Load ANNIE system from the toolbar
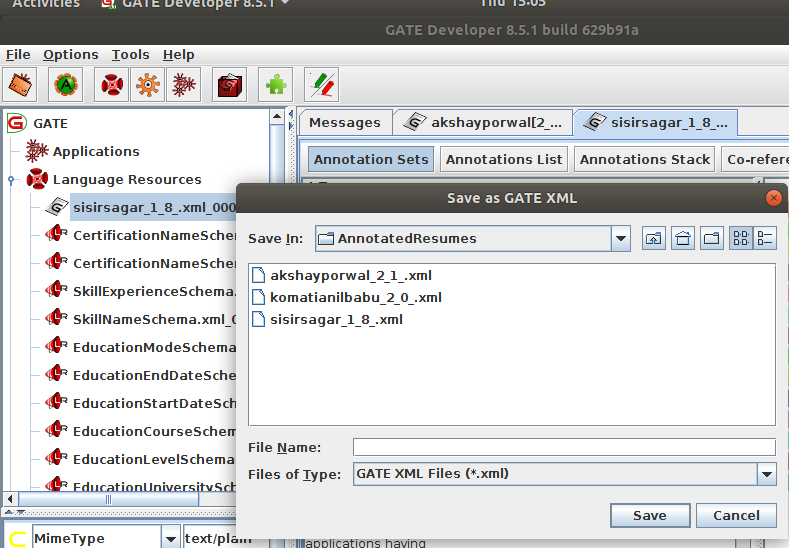Image resolution: width=789 pixels, height=548 pixels. (x=66, y=85)
